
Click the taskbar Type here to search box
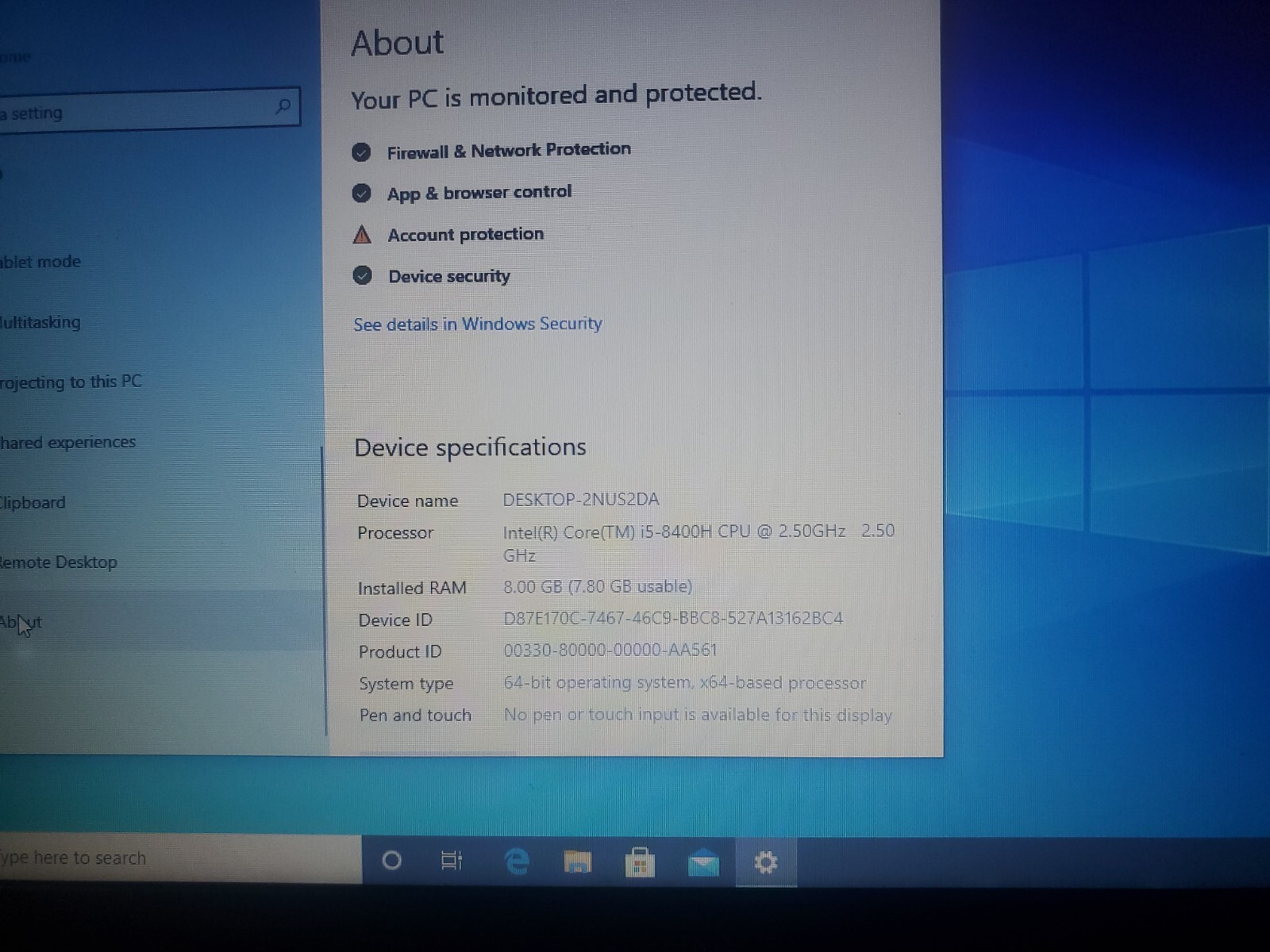click(x=180, y=858)
